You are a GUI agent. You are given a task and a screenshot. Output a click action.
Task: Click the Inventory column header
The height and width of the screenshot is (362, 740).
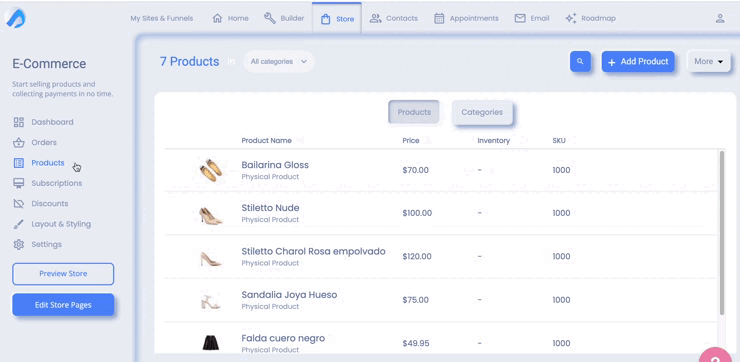point(494,140)
